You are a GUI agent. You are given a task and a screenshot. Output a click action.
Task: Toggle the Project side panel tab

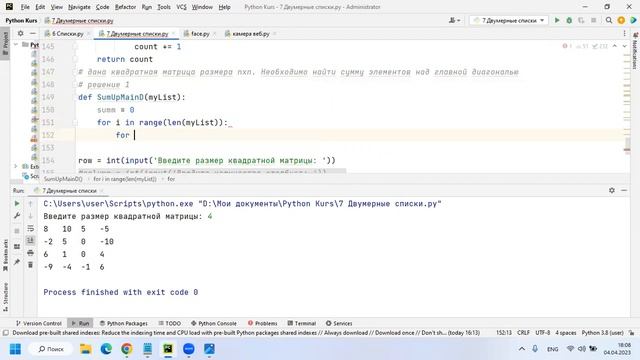point(5,43)
